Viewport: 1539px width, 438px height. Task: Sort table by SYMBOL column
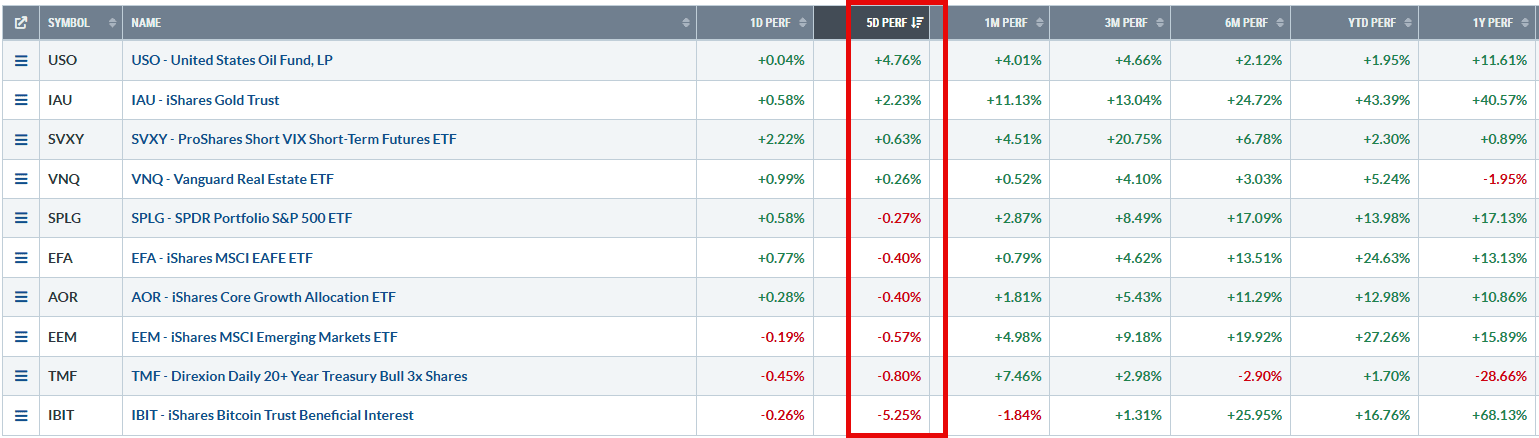click(81, 22)
